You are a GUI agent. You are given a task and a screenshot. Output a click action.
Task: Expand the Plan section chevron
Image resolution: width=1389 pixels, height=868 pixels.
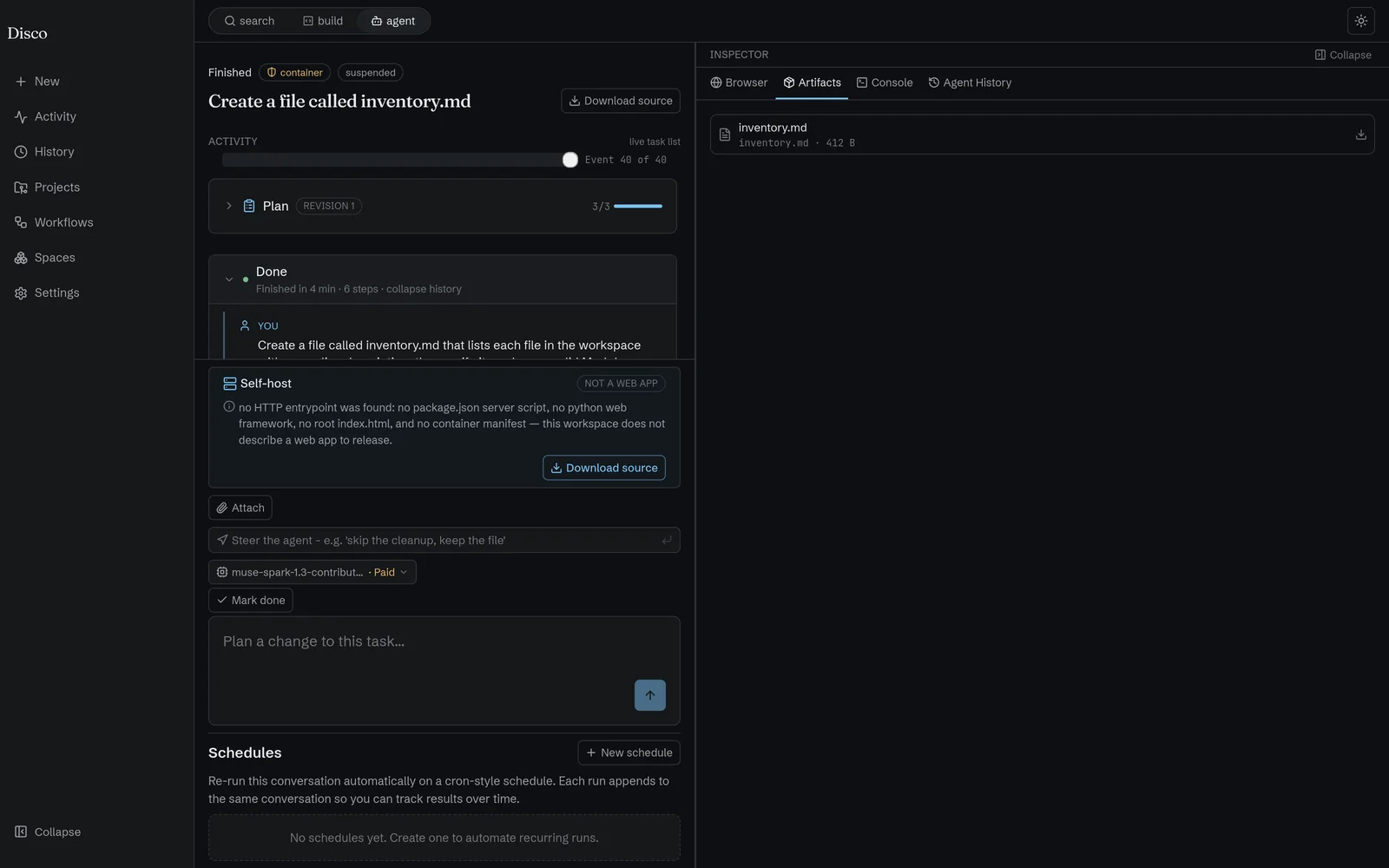point(229,207)
